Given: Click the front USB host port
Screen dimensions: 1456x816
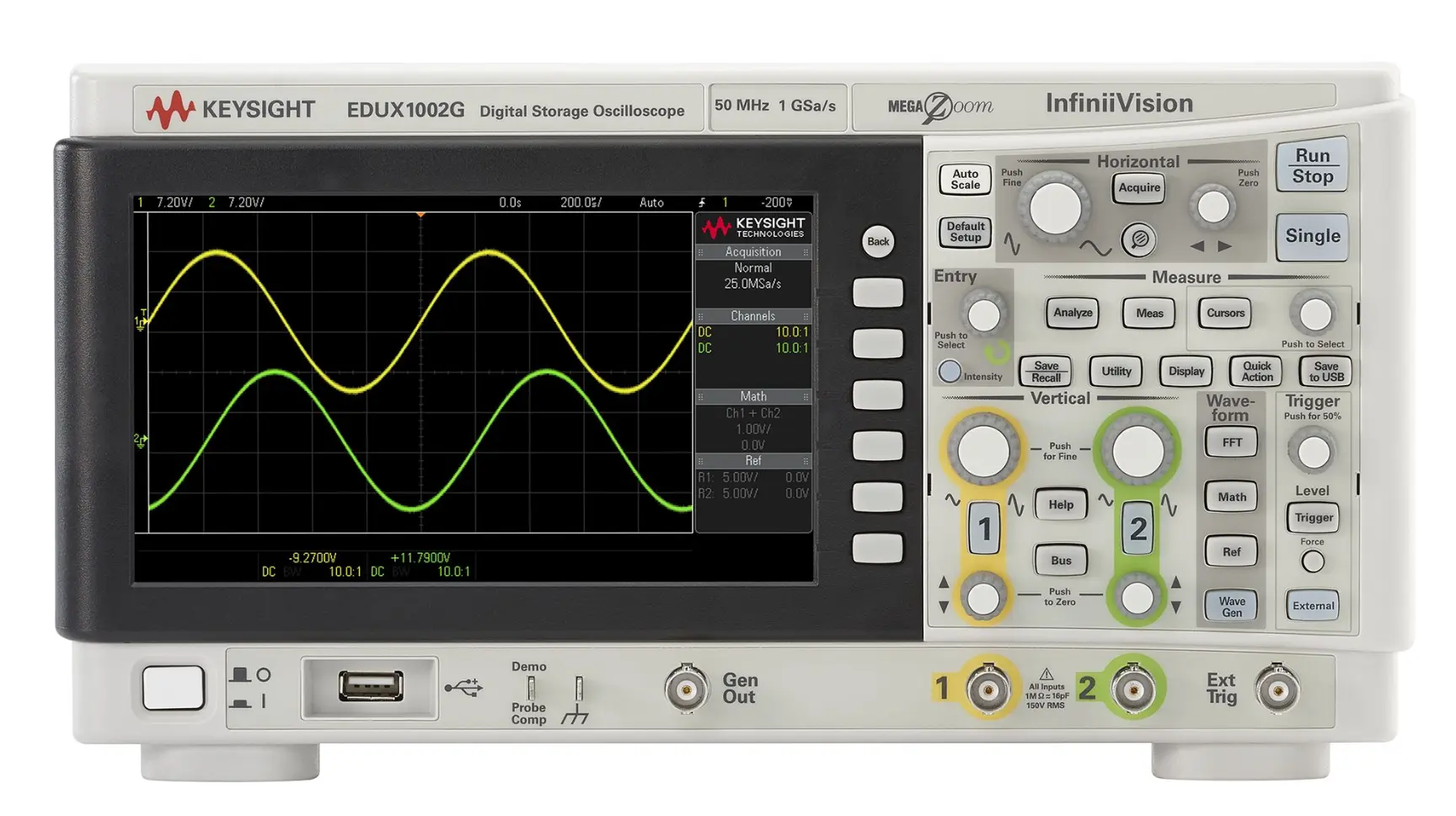Looking at the screenshot, I should (x=371, y=686).
